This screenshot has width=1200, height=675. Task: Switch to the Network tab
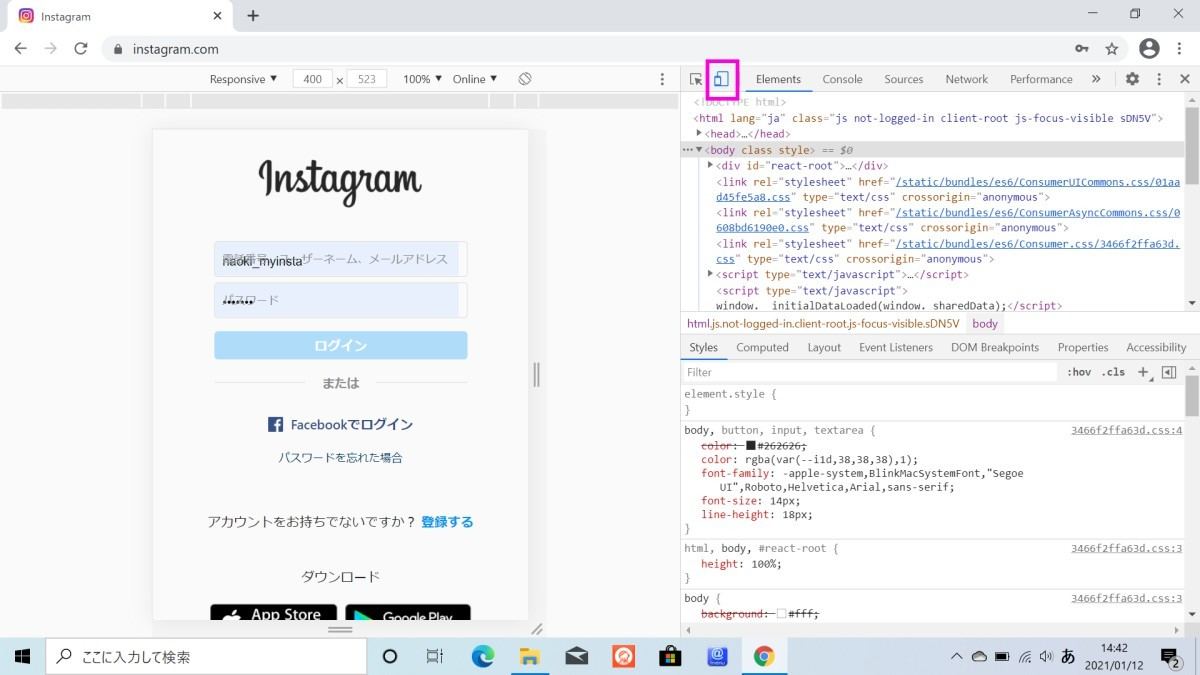click(x=967, y=79)
